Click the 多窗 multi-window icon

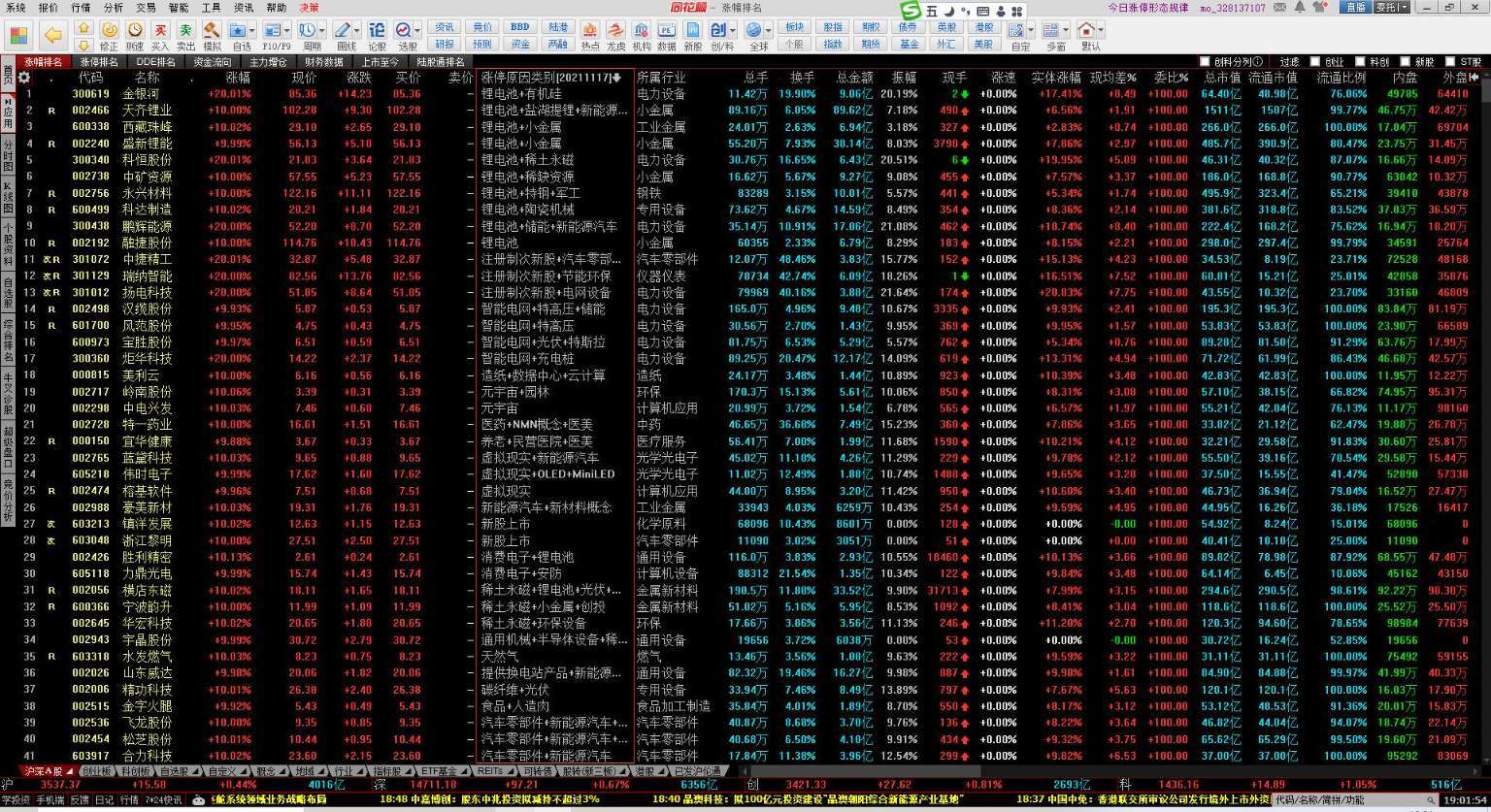(x=1052, y=30)
